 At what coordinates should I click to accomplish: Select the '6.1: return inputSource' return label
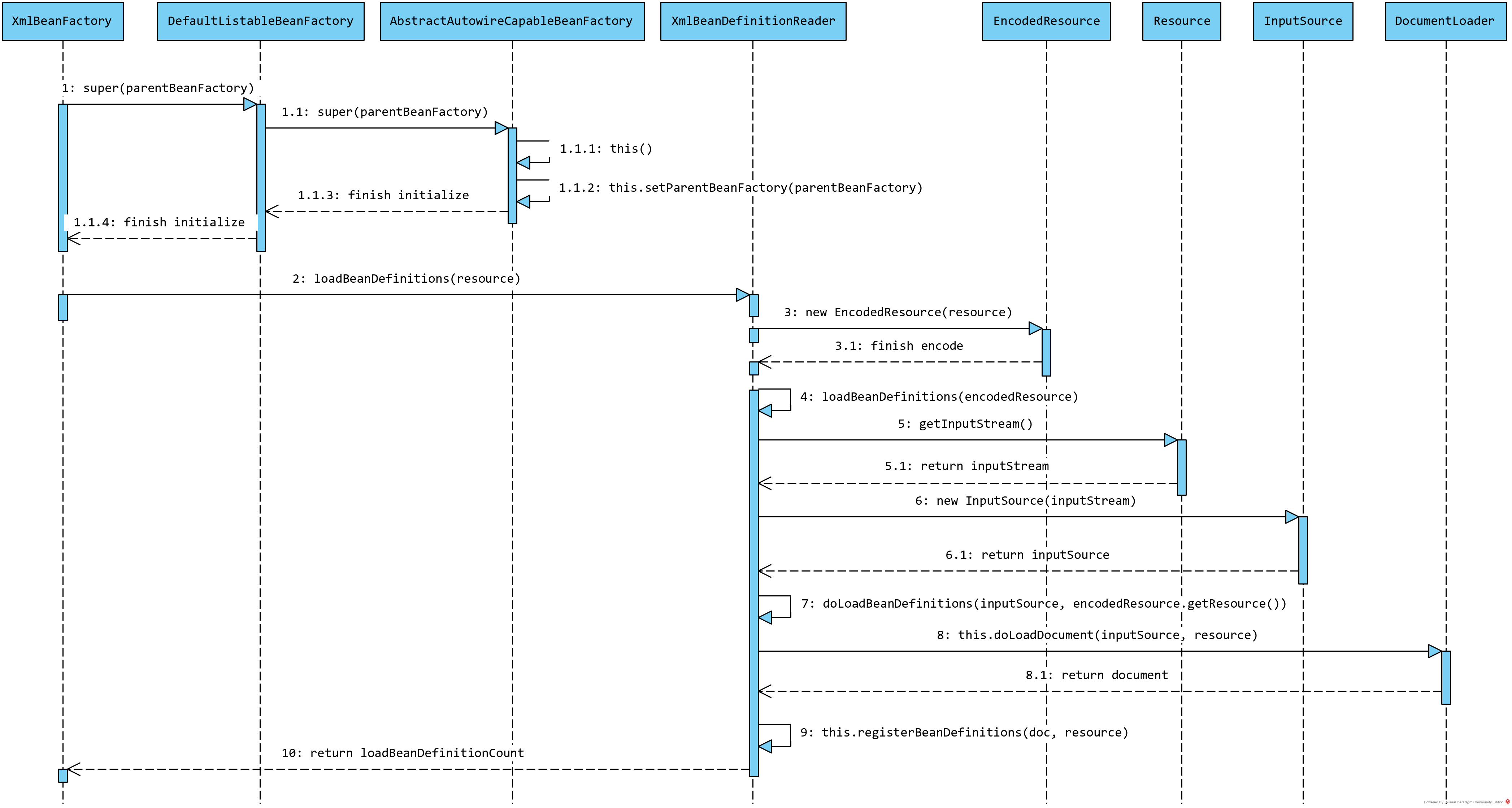coord(1027,555)
